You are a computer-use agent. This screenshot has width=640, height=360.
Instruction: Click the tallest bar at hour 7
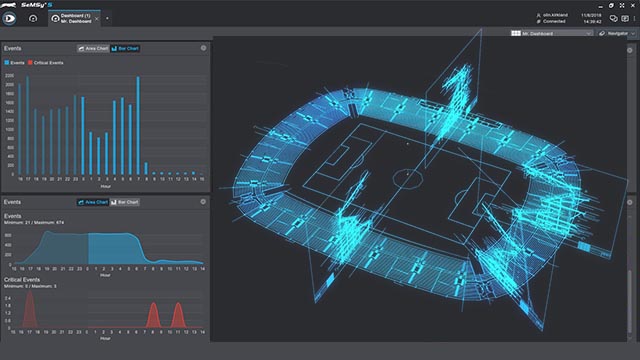click(x=138, y=126)
